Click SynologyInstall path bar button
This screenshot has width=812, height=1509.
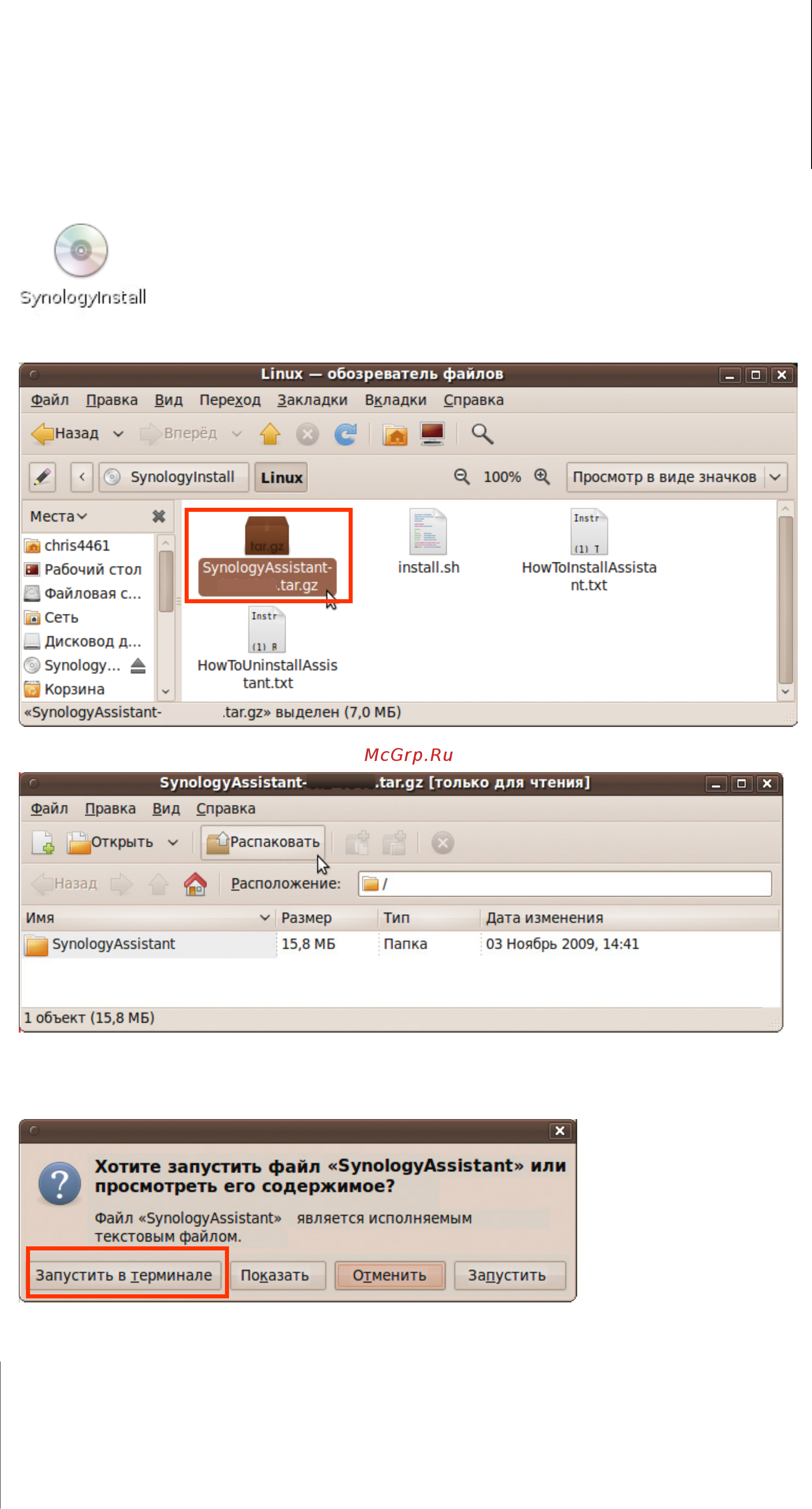tap(174, 477)
